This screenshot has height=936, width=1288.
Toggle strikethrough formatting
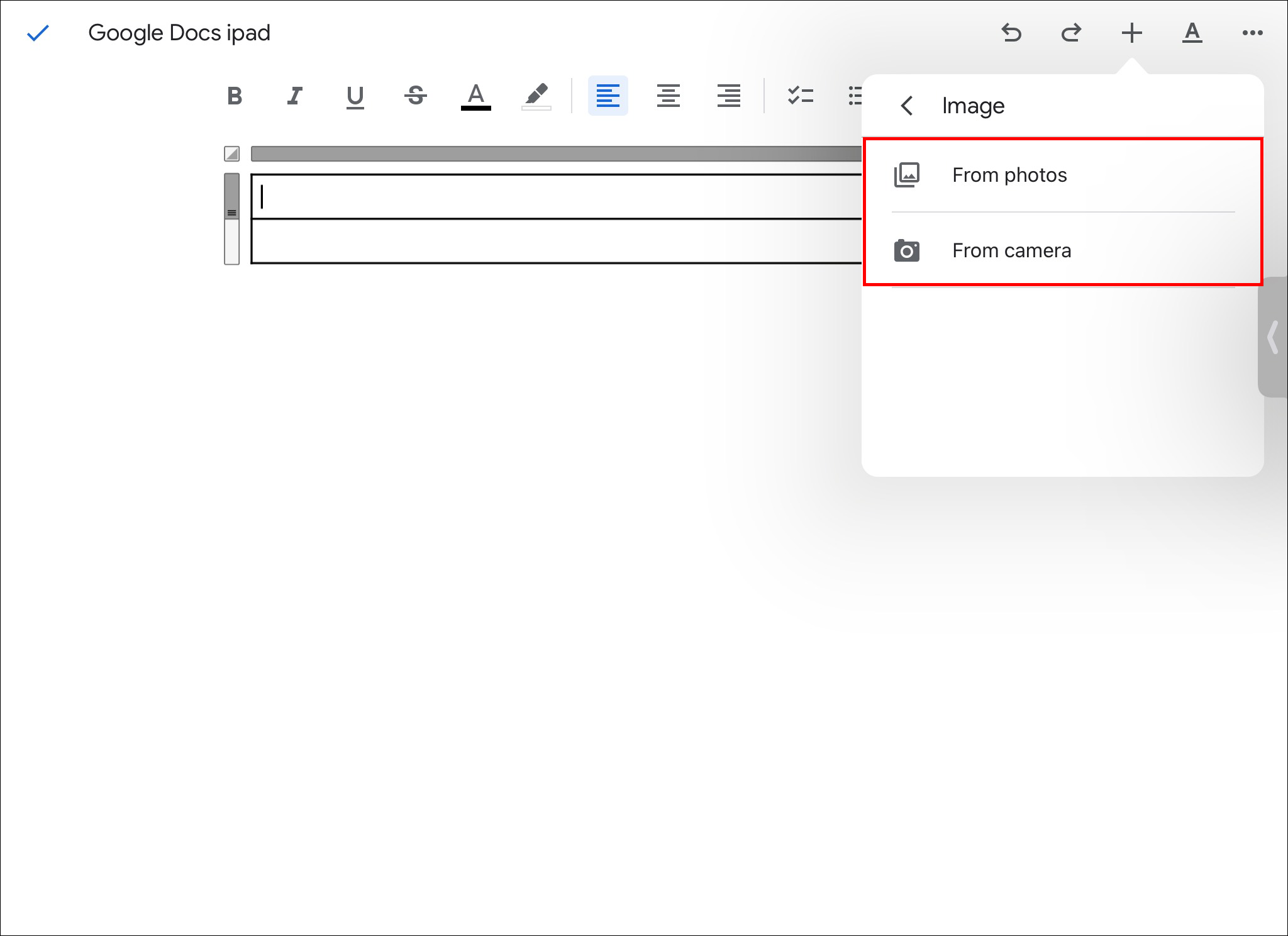(x=415, y=96)
